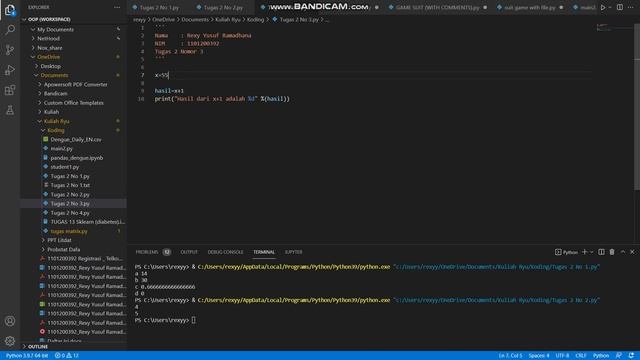The width and height of the screenshot is (640, 360).
Task: Click UTF-8 encoding in status bar
Action: (562, 356)
